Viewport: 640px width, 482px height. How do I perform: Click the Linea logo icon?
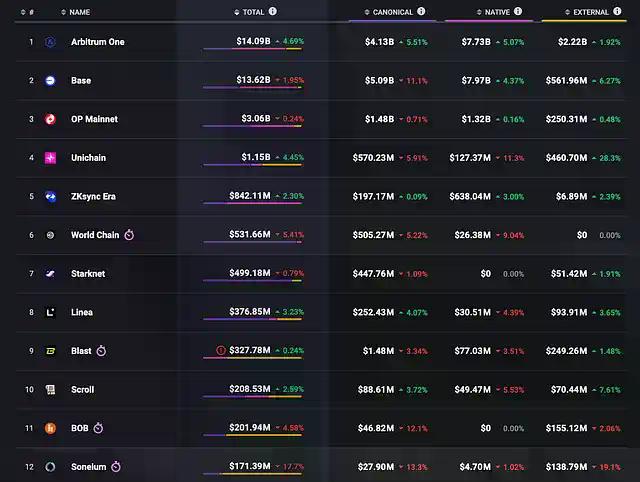[x=50, y=313]
